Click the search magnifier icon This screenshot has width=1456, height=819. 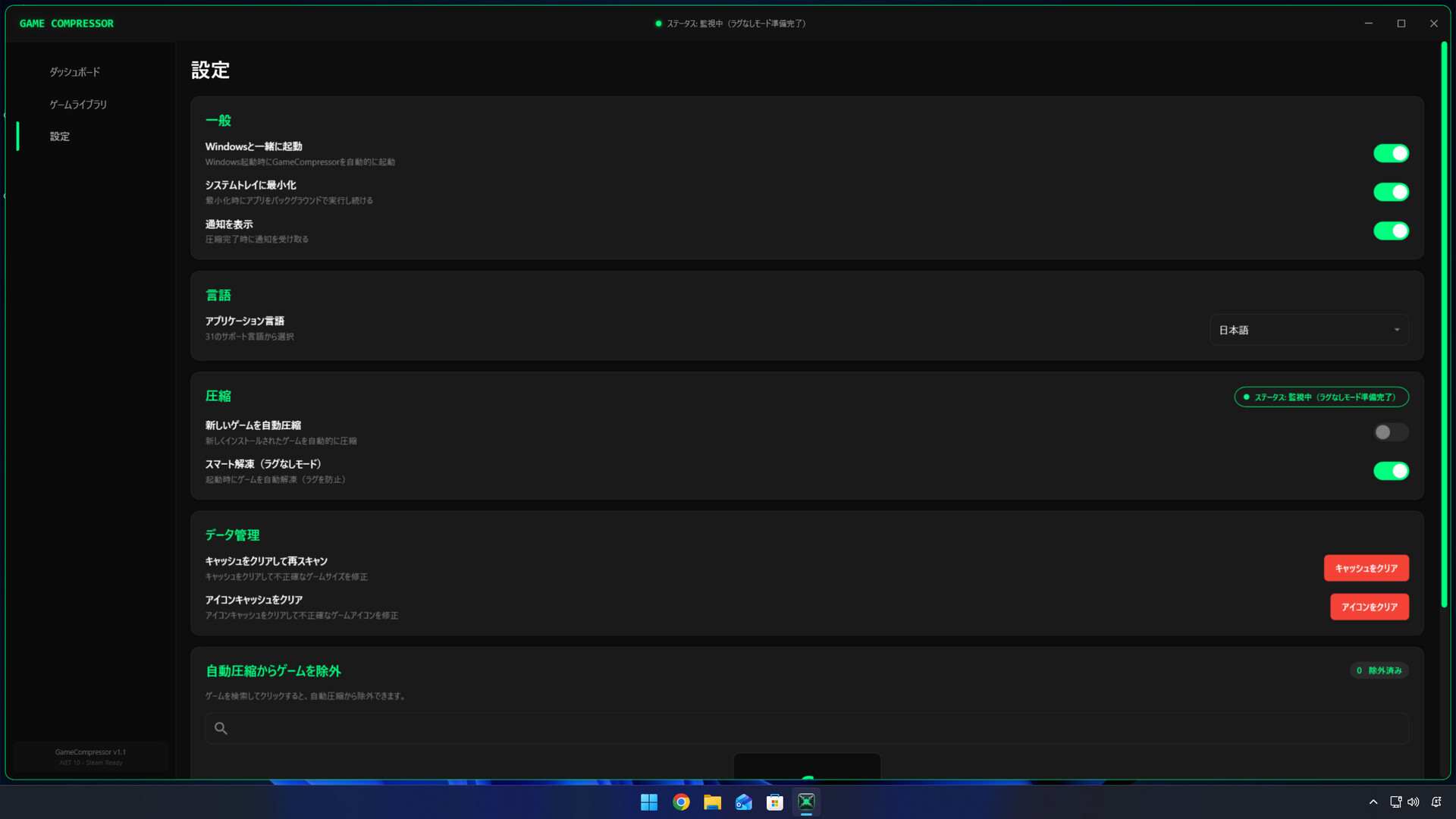tap(221, 728)
